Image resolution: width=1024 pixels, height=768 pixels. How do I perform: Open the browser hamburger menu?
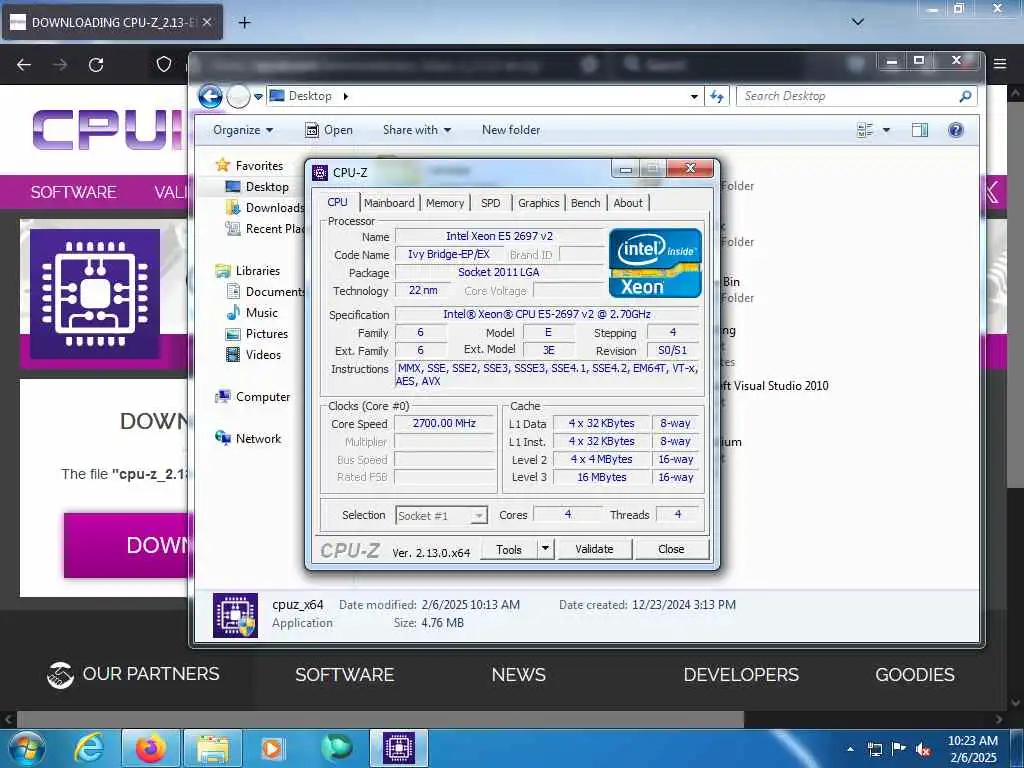click(x=999, y=63)
